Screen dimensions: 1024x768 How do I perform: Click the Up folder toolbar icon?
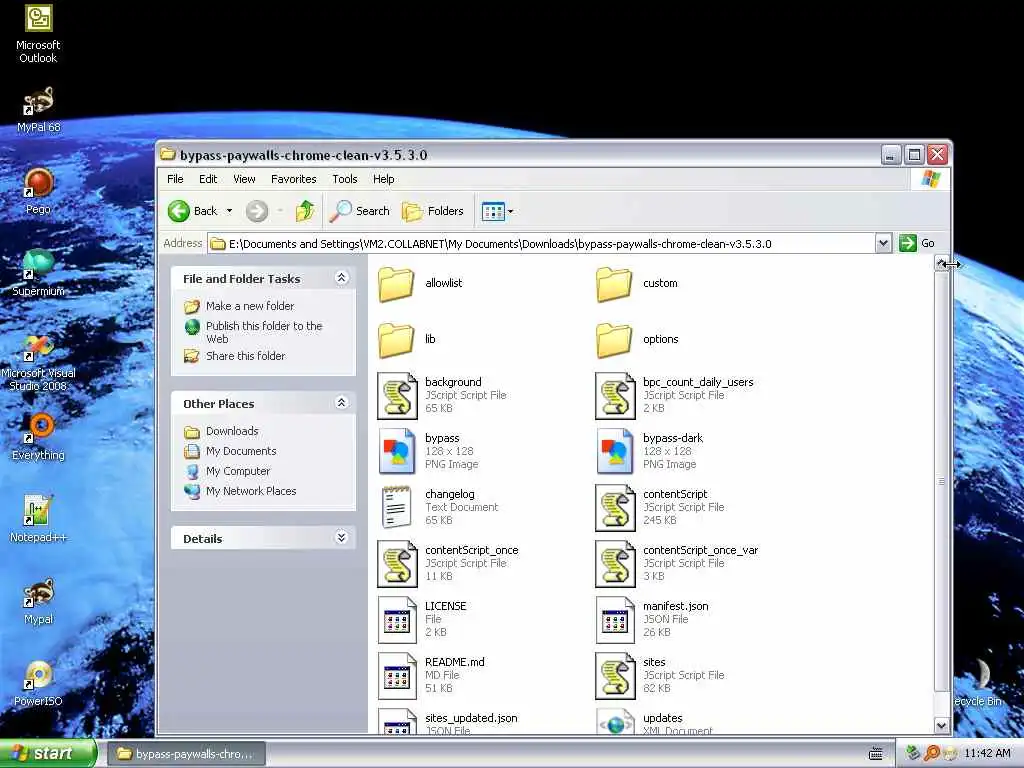click(x=305, y=211)
